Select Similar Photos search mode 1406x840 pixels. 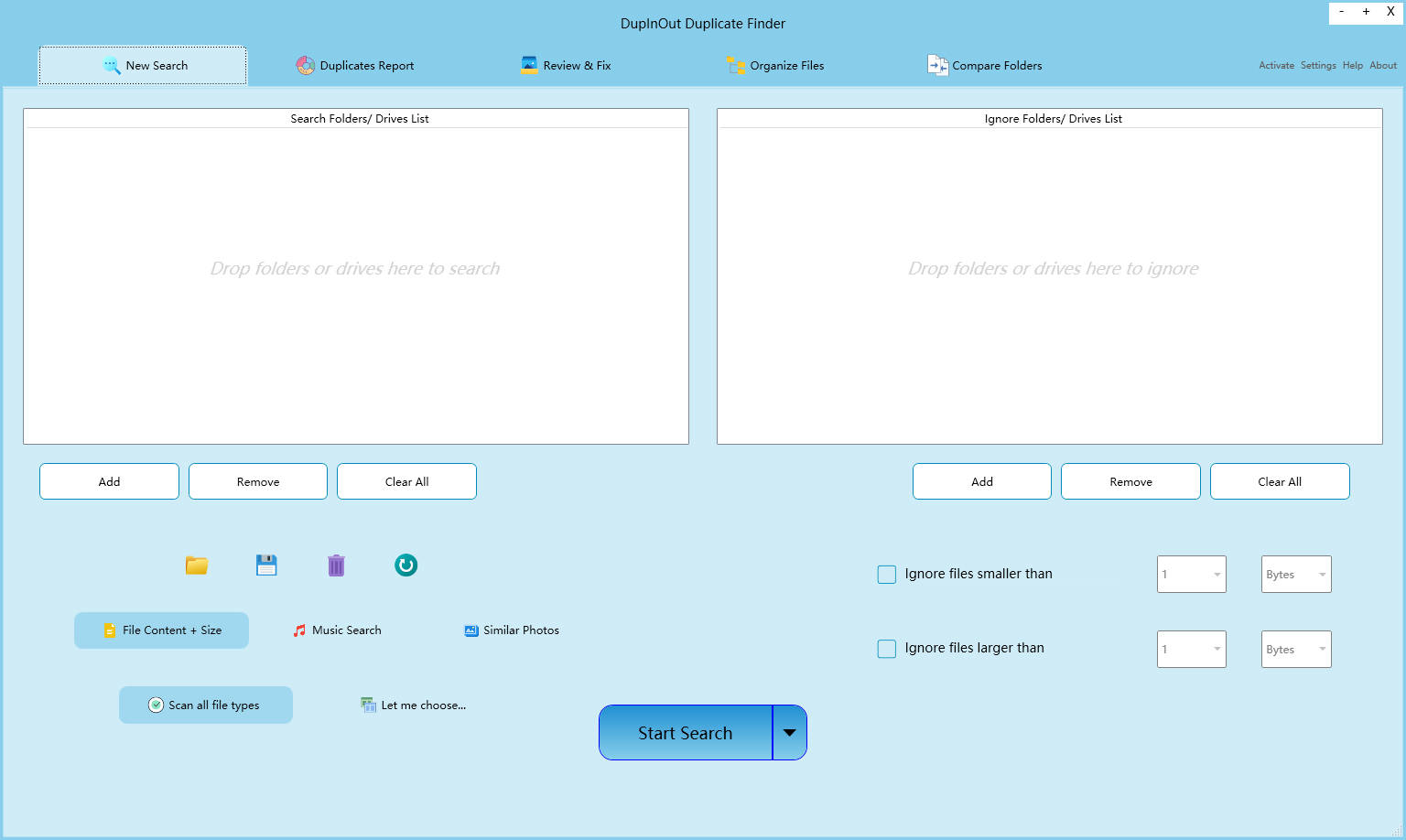(512, 630)
